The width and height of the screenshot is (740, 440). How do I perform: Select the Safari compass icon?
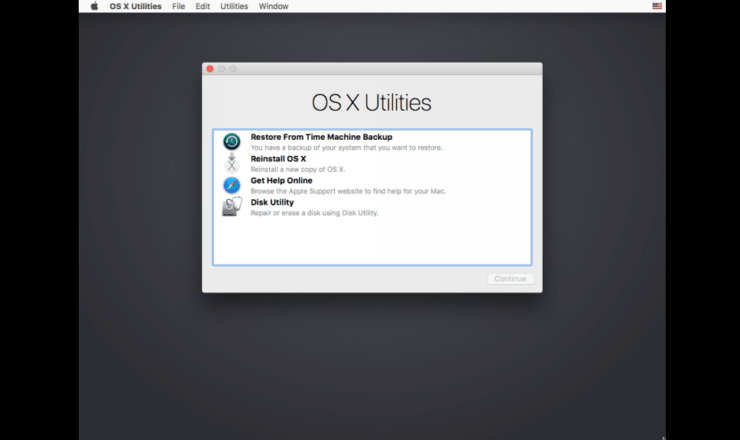[232, 185]
